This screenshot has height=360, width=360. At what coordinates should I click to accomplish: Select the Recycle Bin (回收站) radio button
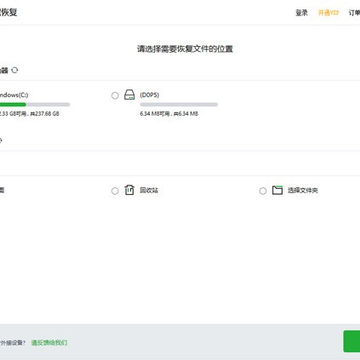coord(115,191)
